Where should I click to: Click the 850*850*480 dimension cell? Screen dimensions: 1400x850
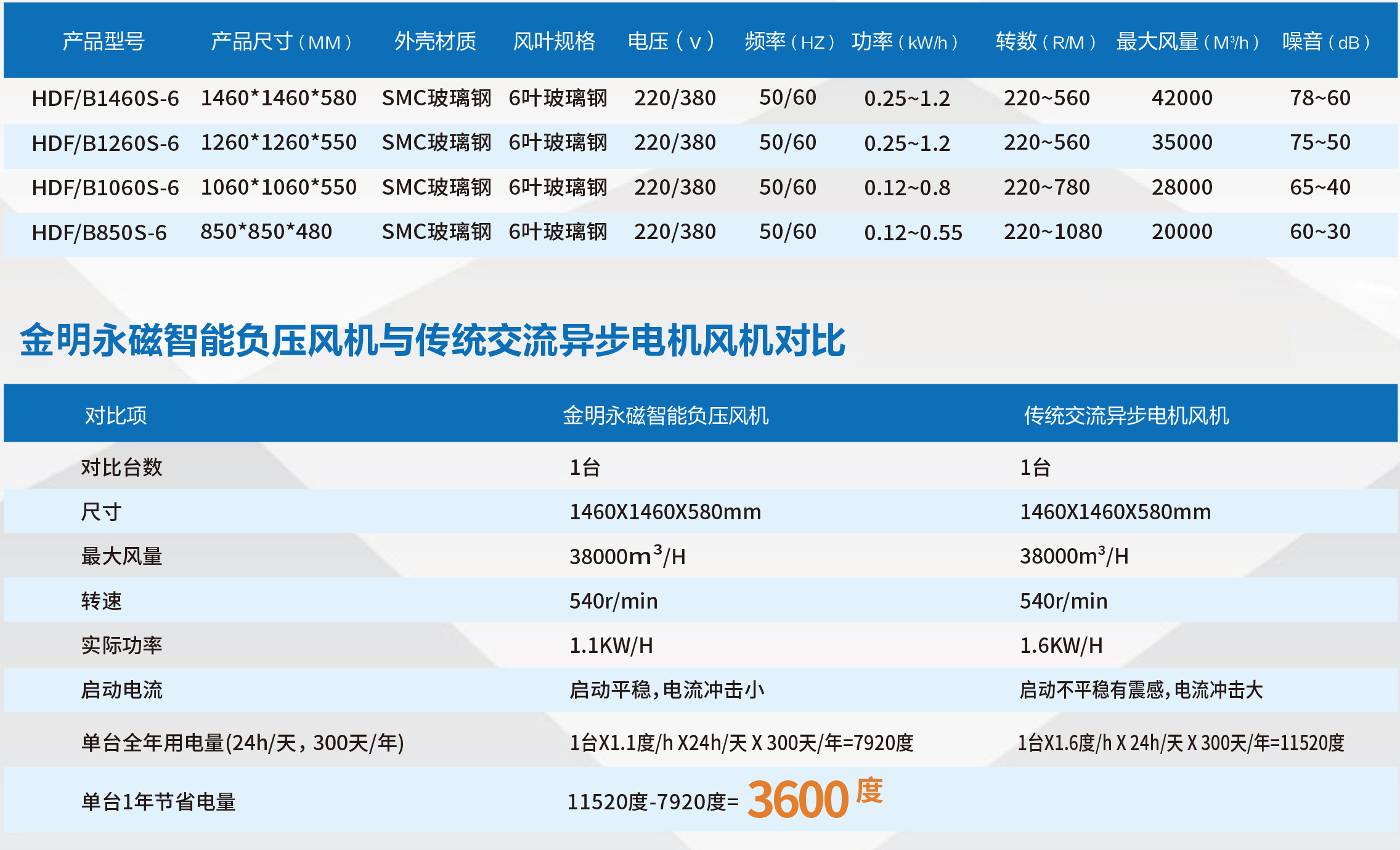(266, 232)
